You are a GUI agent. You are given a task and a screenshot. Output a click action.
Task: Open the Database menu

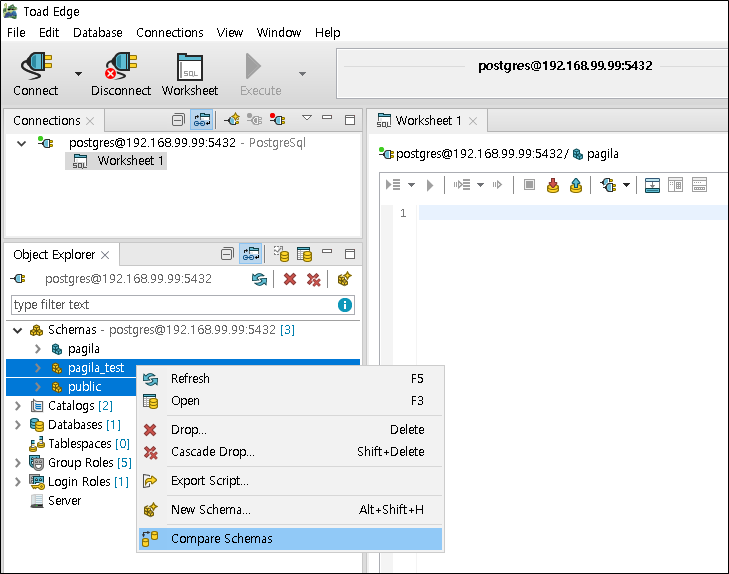(98, 33)
